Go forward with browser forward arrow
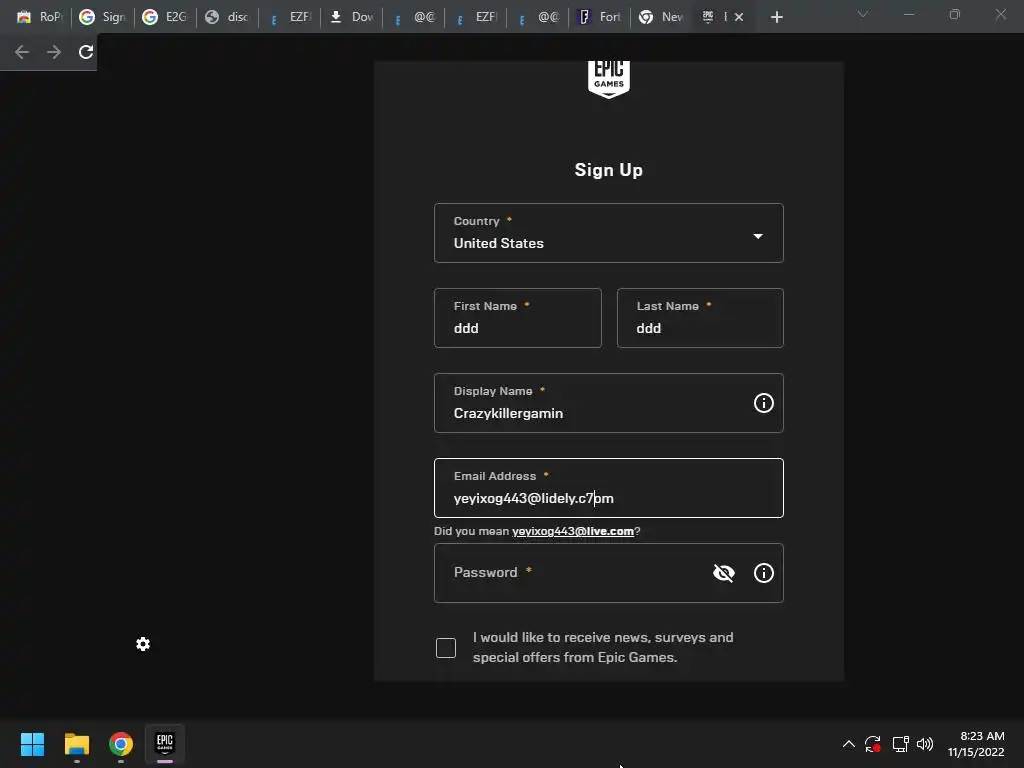 tap(54, 52)
